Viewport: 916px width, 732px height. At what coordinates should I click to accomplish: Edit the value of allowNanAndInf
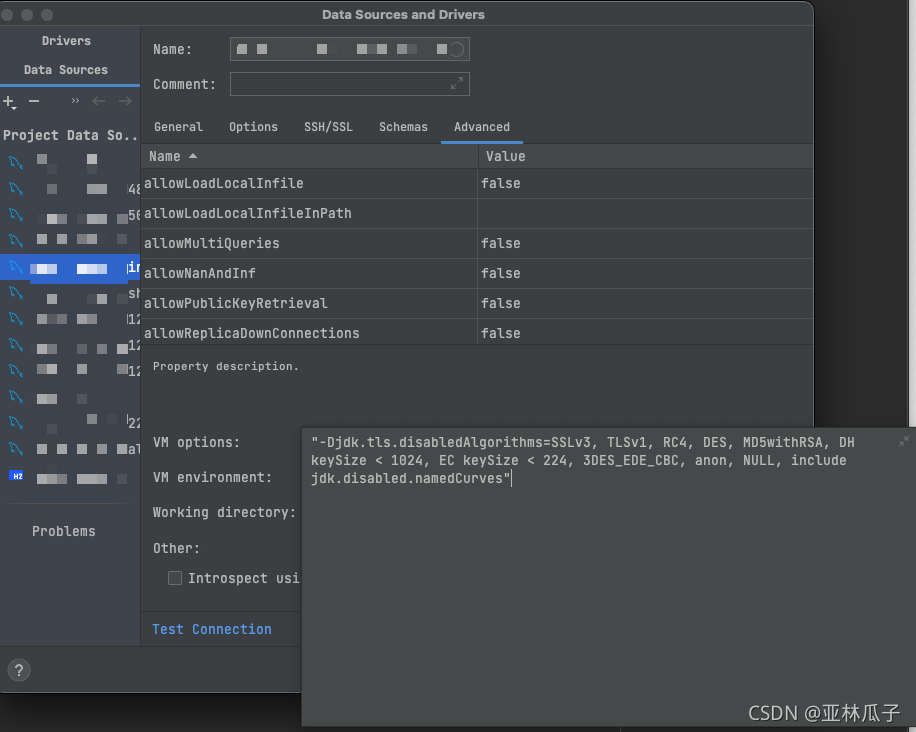point(645,273)
